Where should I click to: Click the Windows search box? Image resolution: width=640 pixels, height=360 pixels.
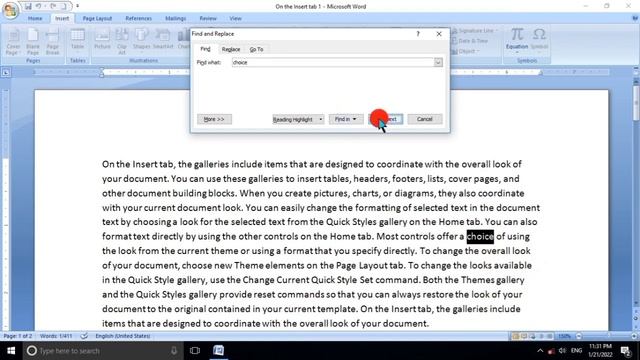(102, 351)
